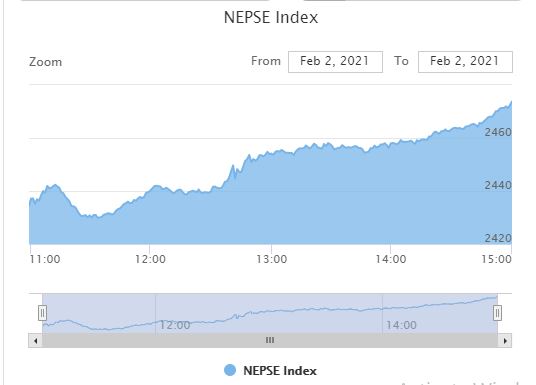Screen dimensions: 536x385
Task: Click the 2440 y-axis label
Action: [x=498, y=185]
